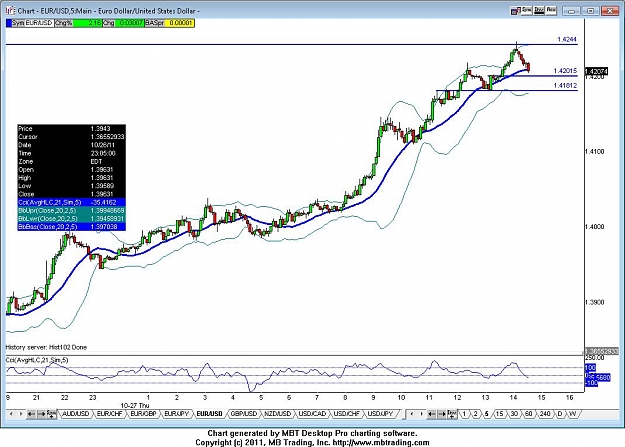The image size is (625, 447).
Task: Click the 1.42015 horizontal line label
Action: [565, 71]
